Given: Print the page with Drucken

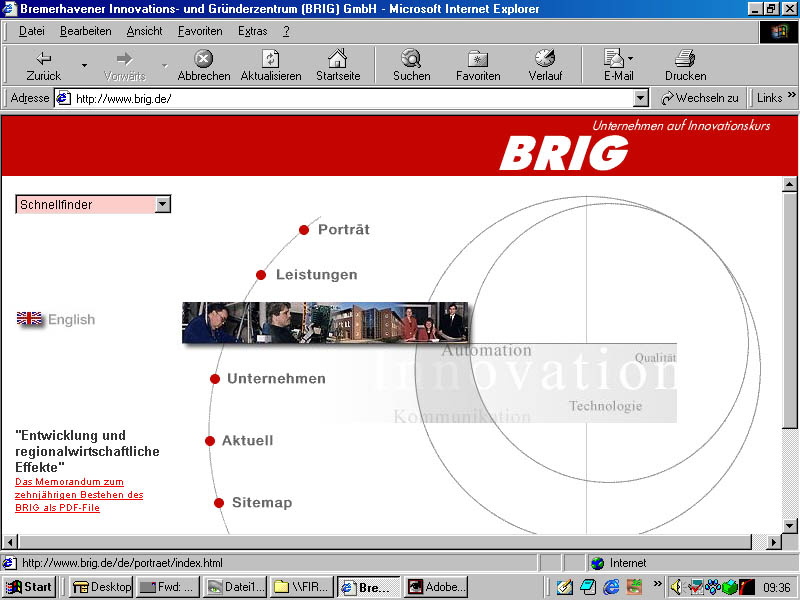Looking at the screenshot, I should (685, 65).
